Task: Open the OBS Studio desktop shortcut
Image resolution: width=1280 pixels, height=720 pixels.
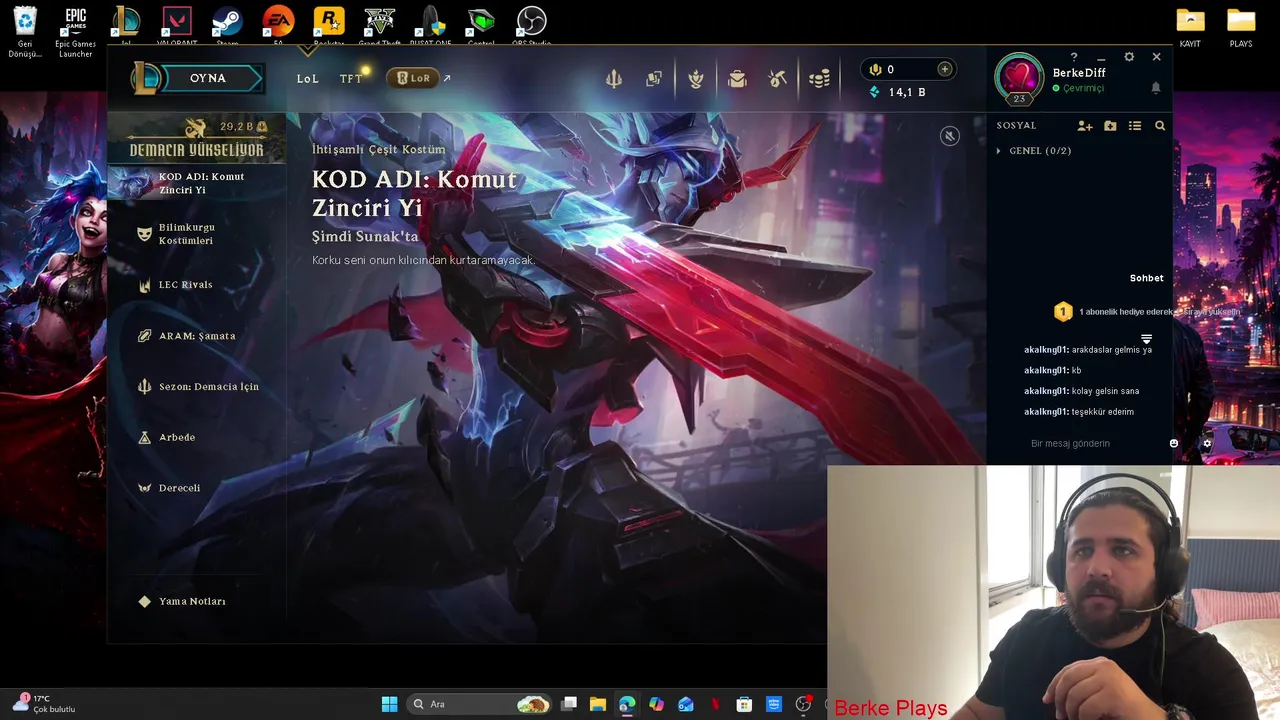Action: point(531,25)
